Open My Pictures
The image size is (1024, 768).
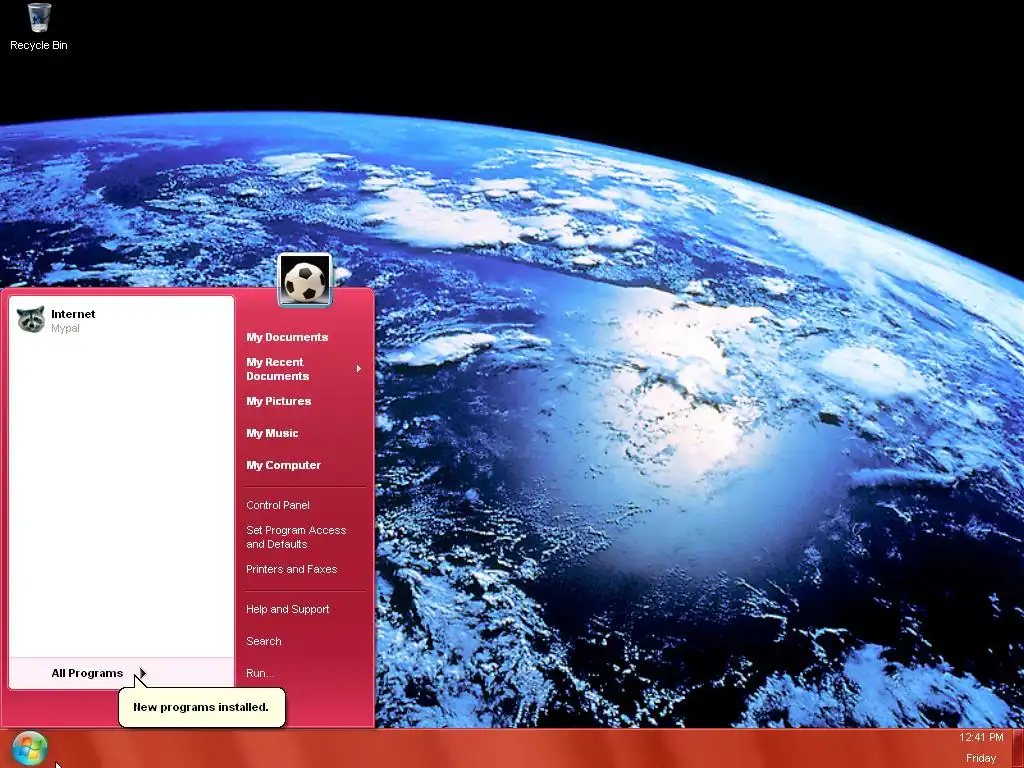pyautogui.click(x=278, y=401)
